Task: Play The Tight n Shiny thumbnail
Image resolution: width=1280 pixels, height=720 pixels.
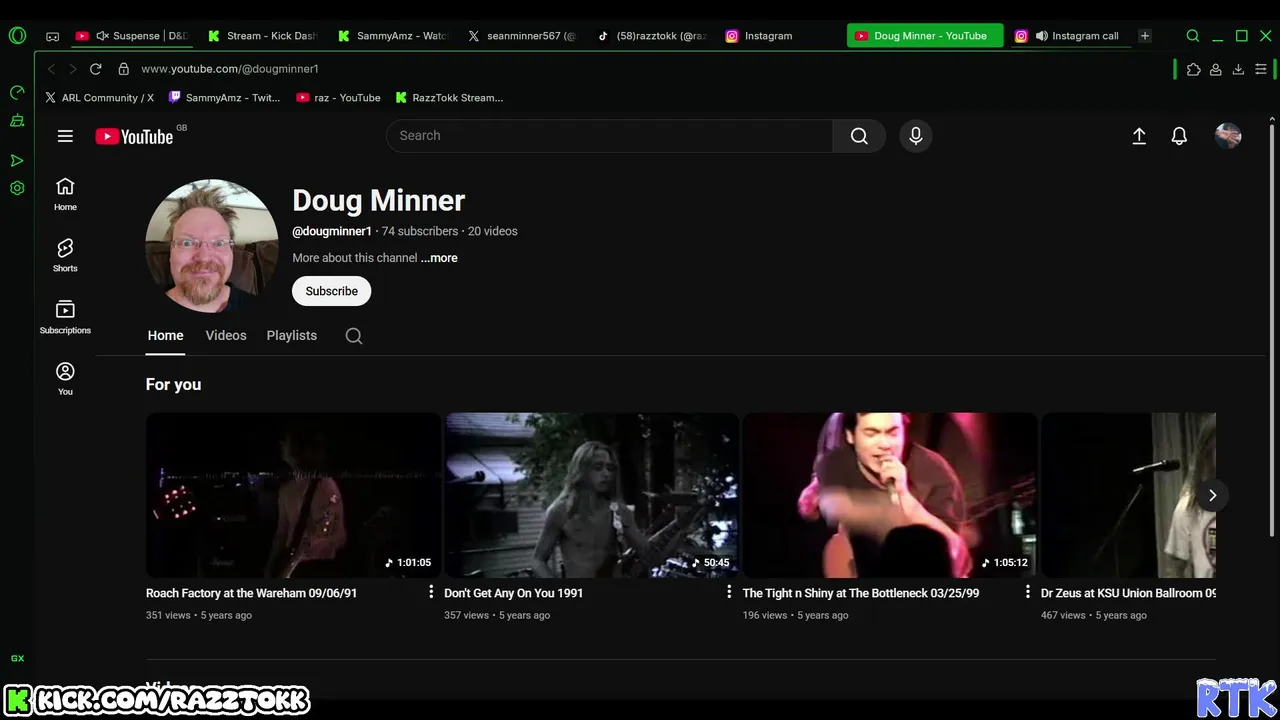Action: 890,495
